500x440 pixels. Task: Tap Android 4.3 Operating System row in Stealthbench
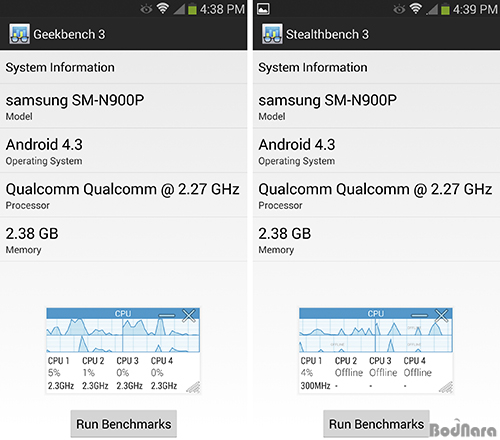[376, 150]
